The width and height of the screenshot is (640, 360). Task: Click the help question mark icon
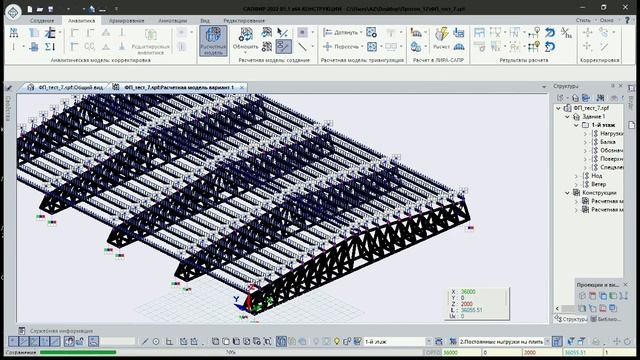627,20
